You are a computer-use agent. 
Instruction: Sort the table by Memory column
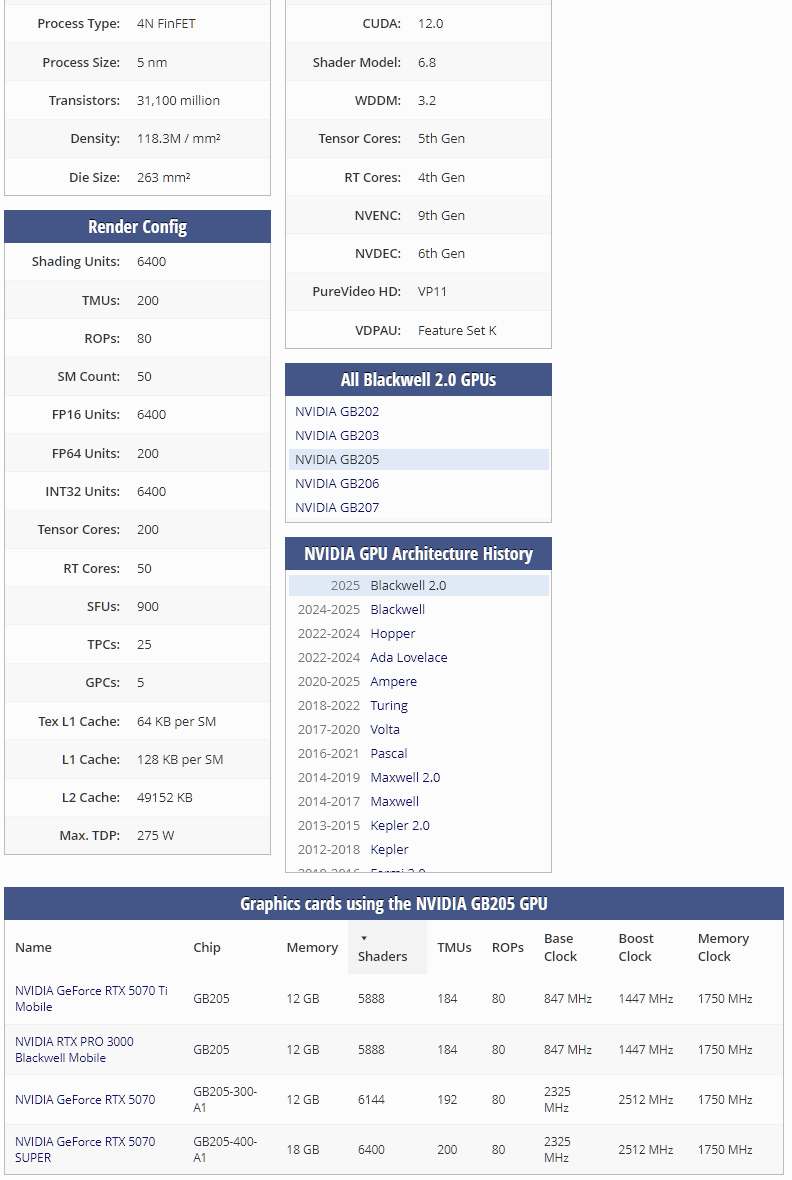pyautogui.click(x=312, y=948)
